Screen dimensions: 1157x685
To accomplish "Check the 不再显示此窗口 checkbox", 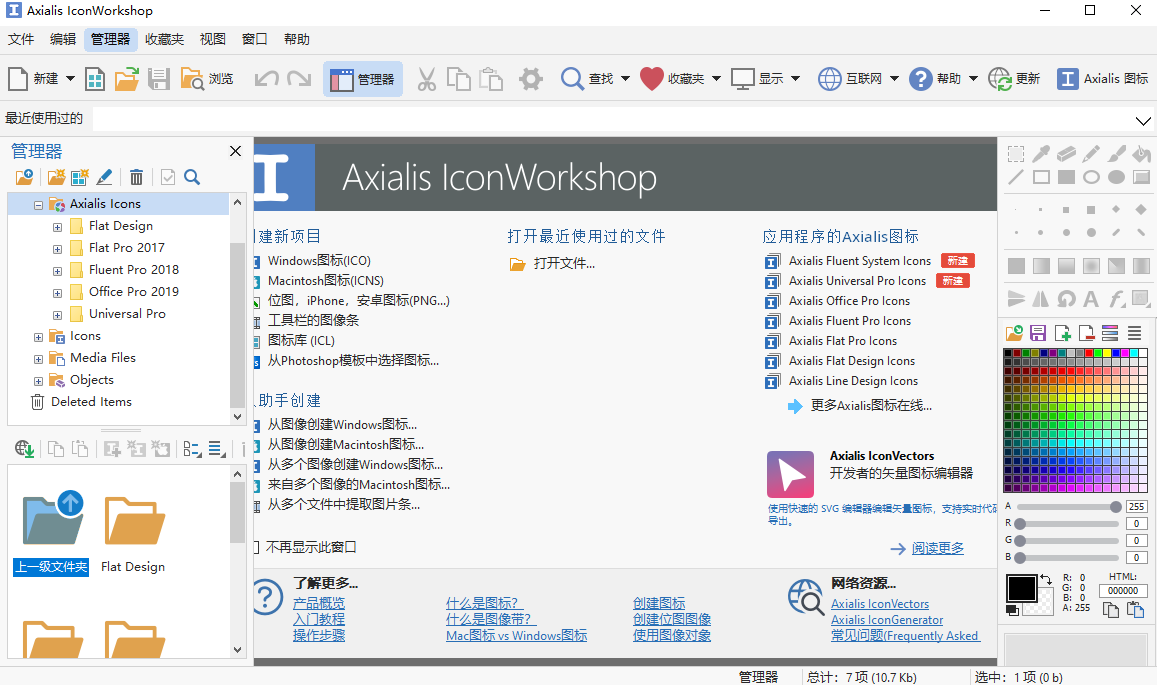I will (256, 547).
